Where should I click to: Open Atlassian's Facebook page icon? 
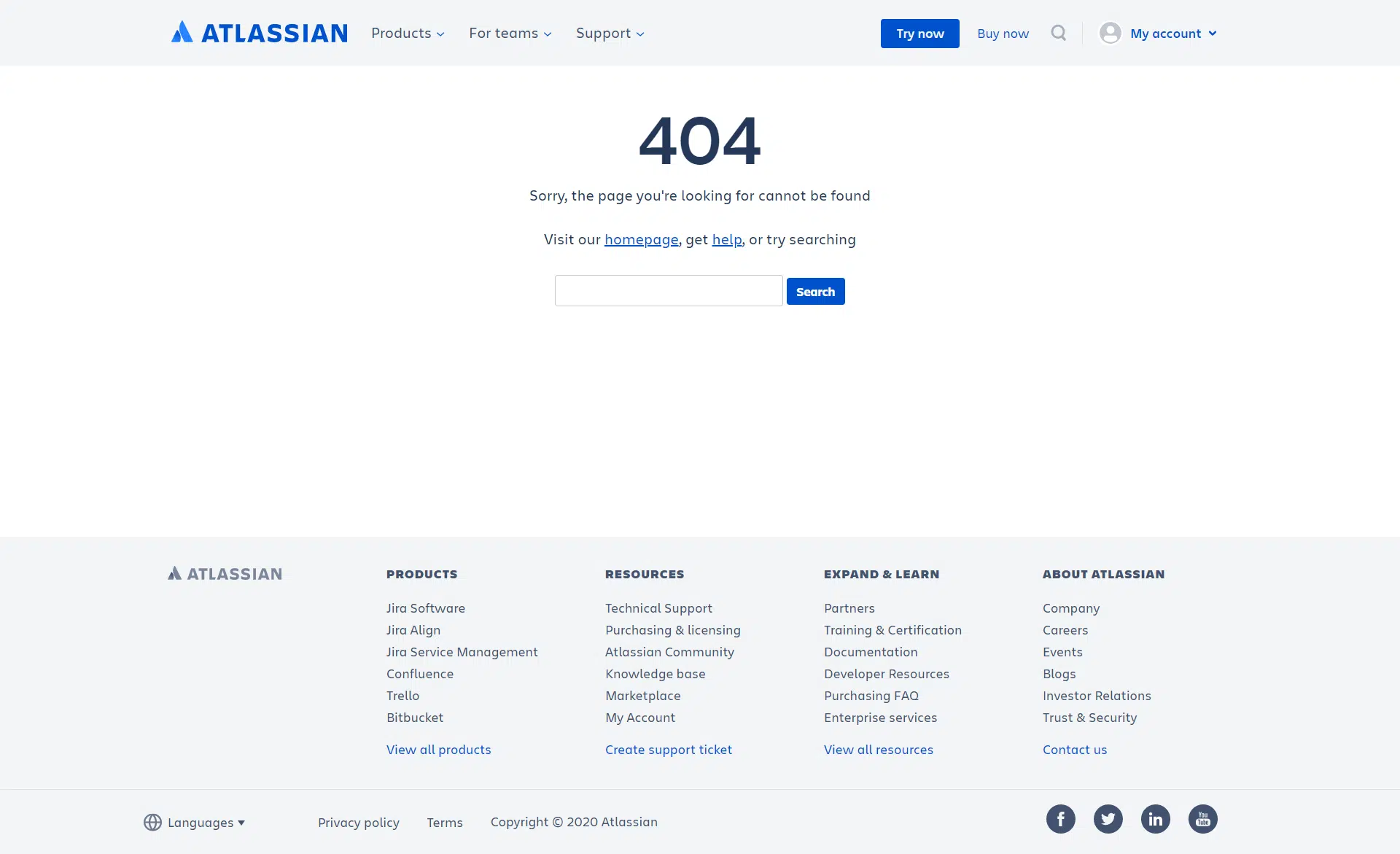[x=1060, y=819]
